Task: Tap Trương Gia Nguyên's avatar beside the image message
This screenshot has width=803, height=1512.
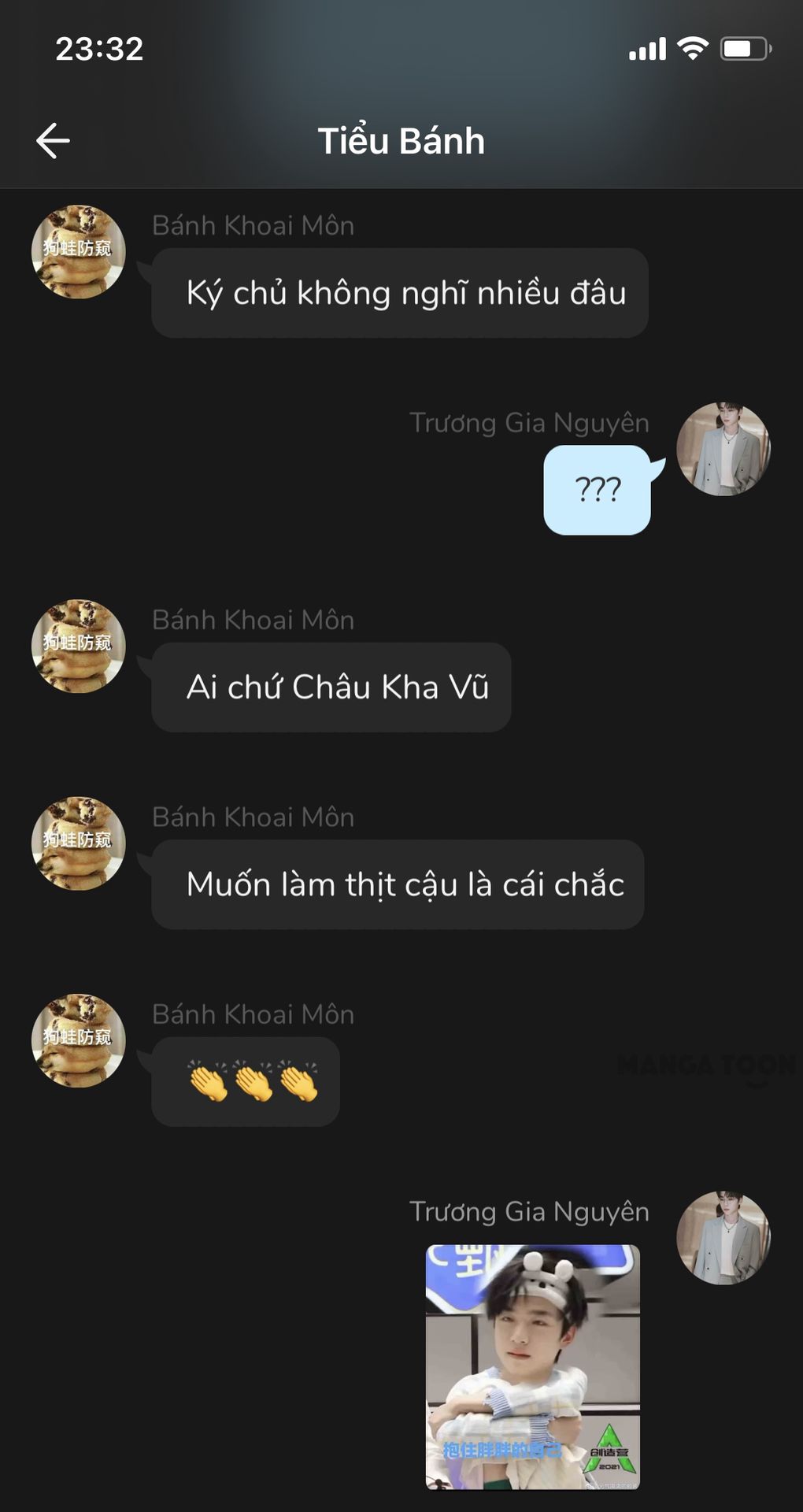Action: point(723,1238)
